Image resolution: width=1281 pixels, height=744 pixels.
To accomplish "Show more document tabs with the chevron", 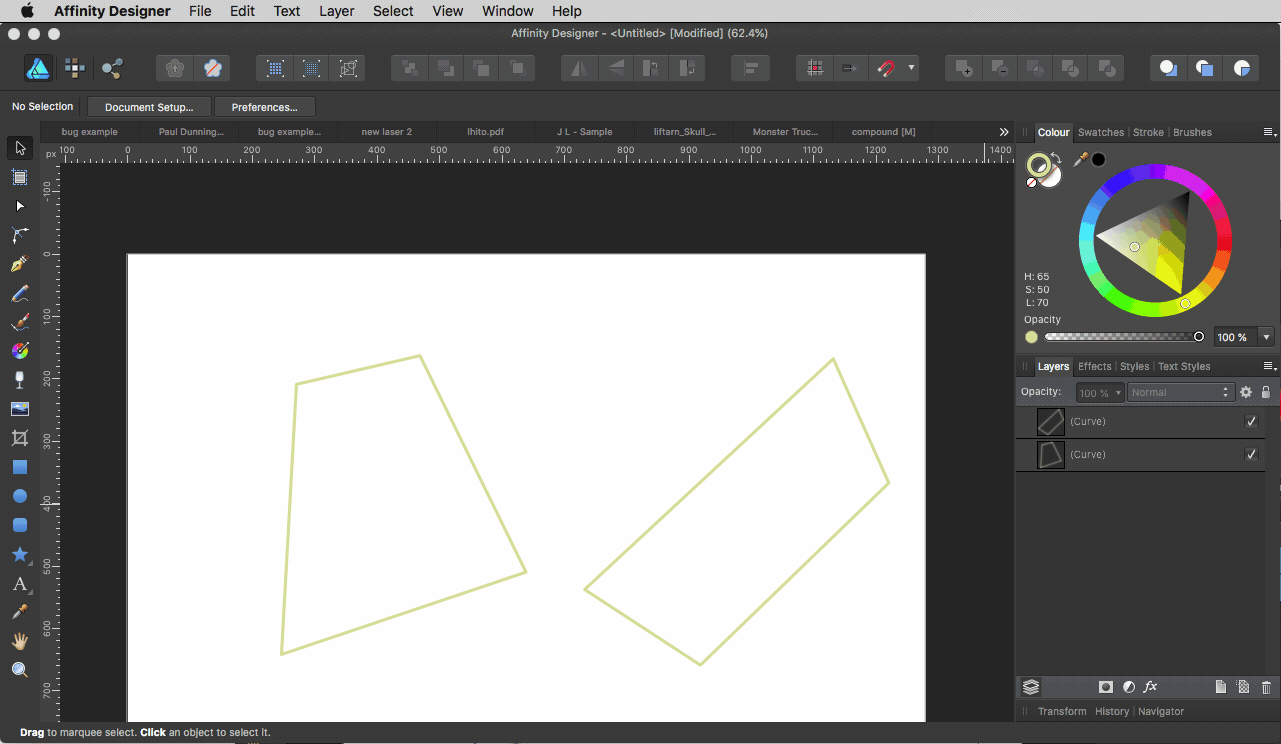I will point(1004,132).
